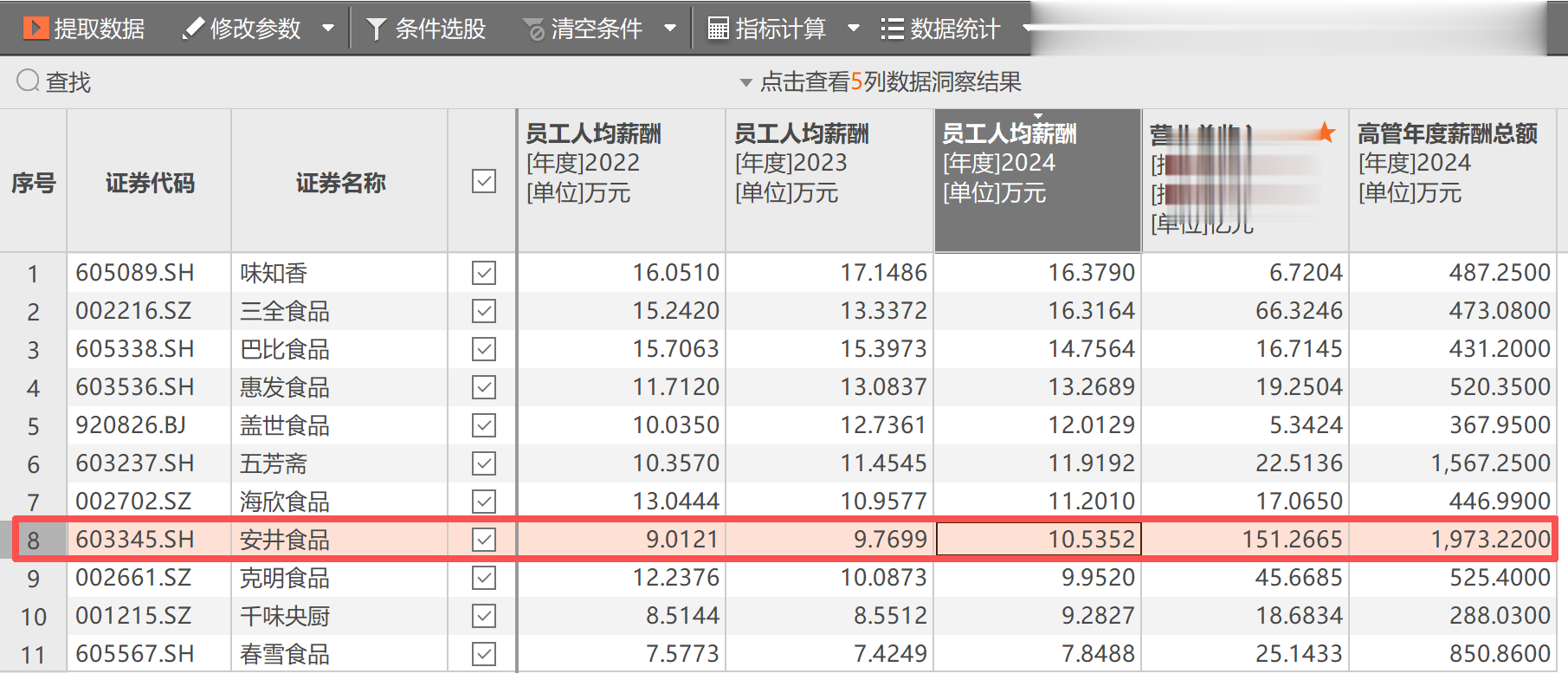Viewport: 1568px width, 680px height.
Task: Click the cell value 16.0510
Action: coord(675,273)
